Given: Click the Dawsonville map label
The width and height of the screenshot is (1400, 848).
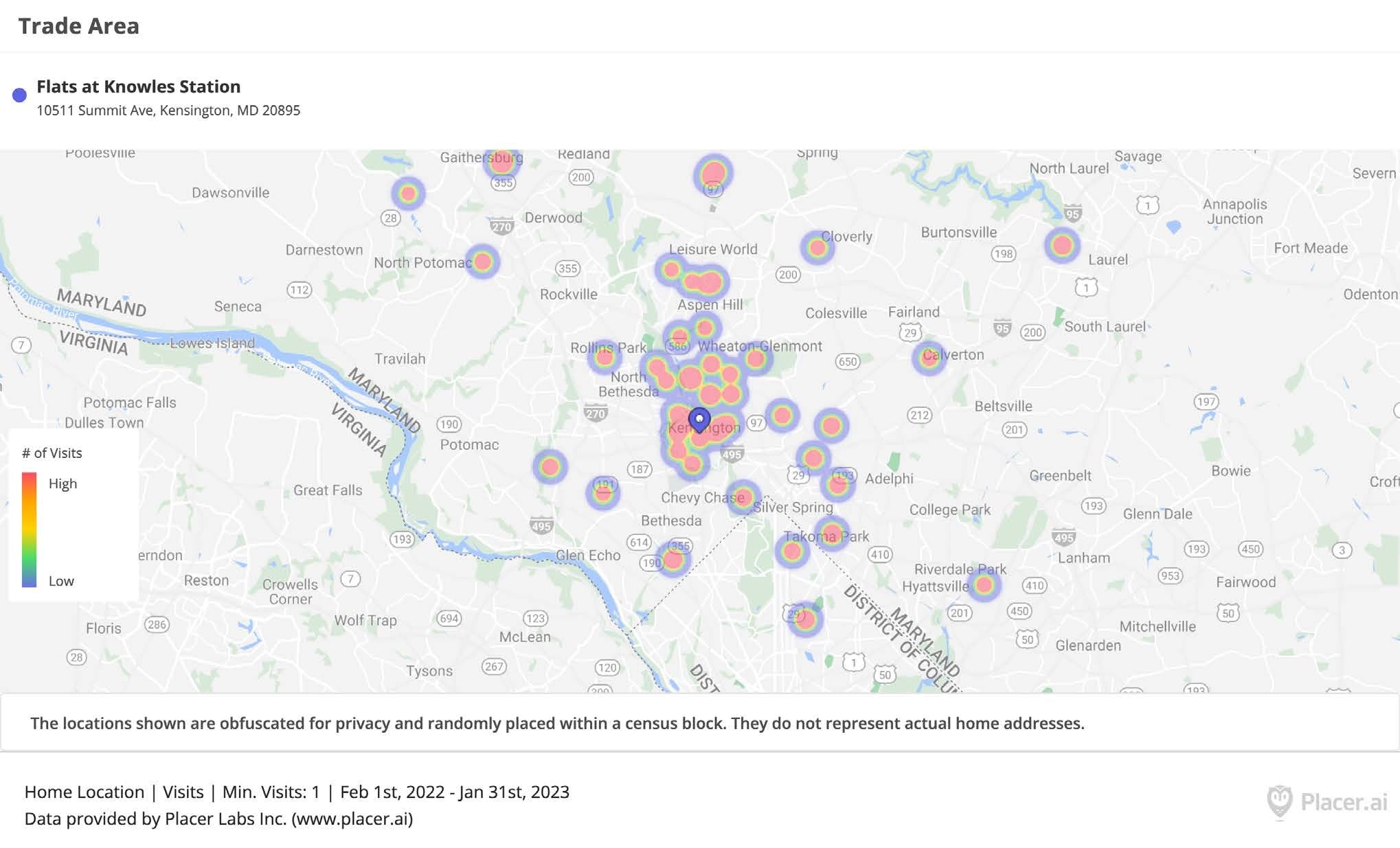Looking at the screenshot, I should coord(230,192).
